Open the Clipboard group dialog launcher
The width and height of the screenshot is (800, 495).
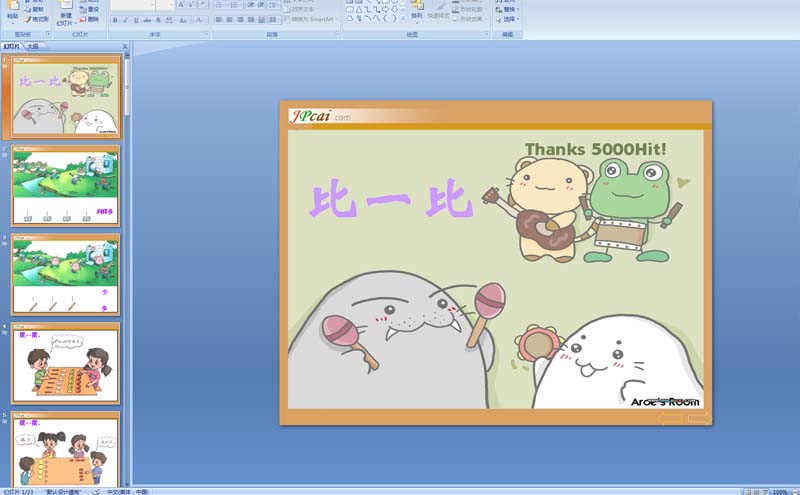point(48,34)
